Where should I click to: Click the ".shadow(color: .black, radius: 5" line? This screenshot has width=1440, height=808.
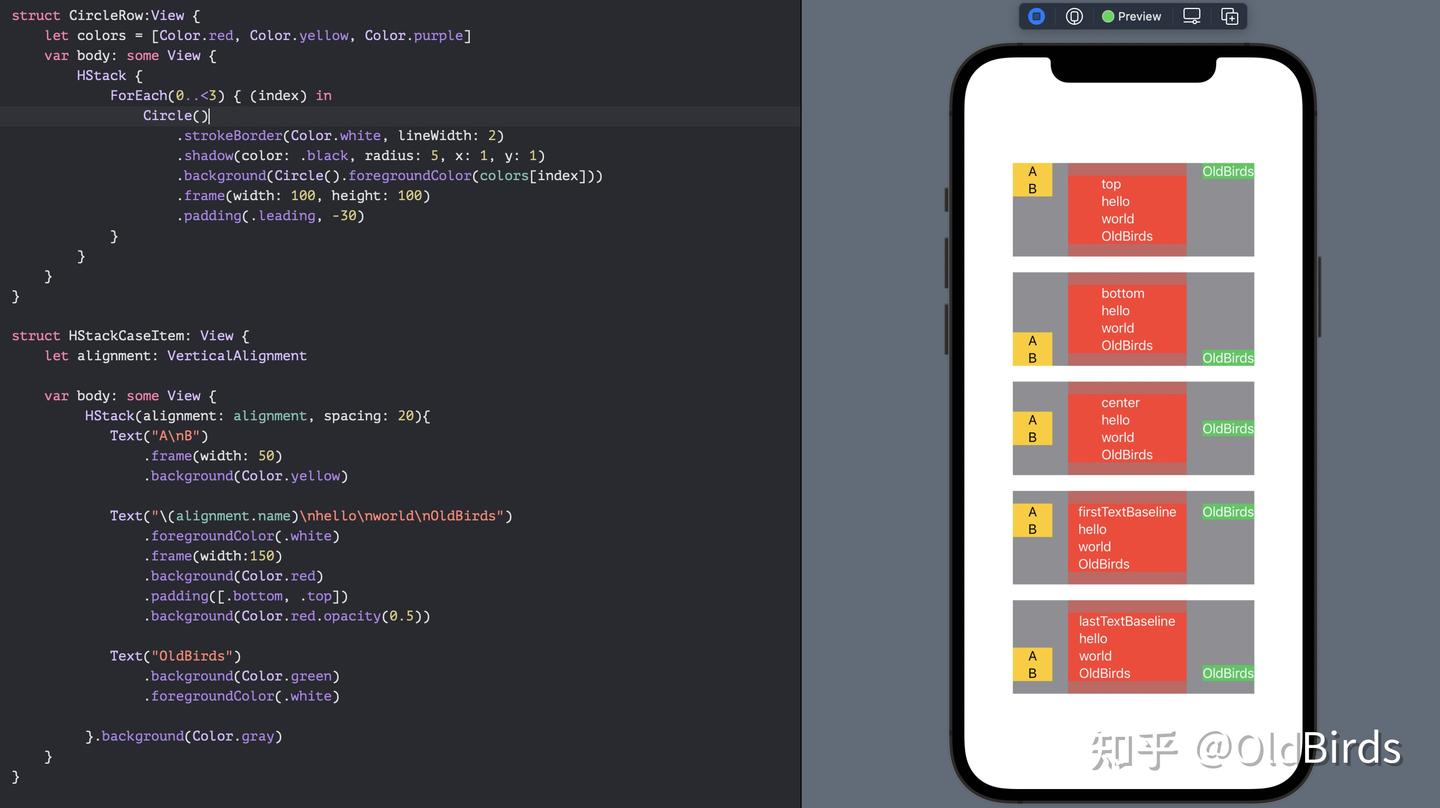(x=361, y=155)
